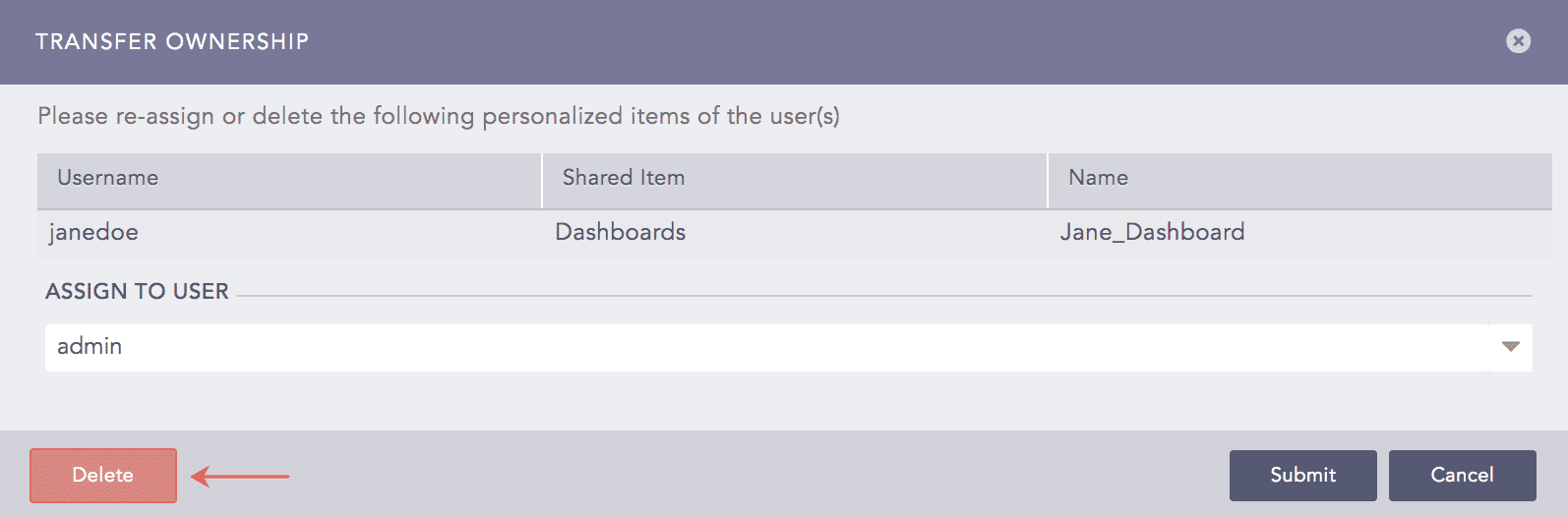Click divider between Username and Shared Item
This screenshot has width=1568, height=517.
[542, 181]
